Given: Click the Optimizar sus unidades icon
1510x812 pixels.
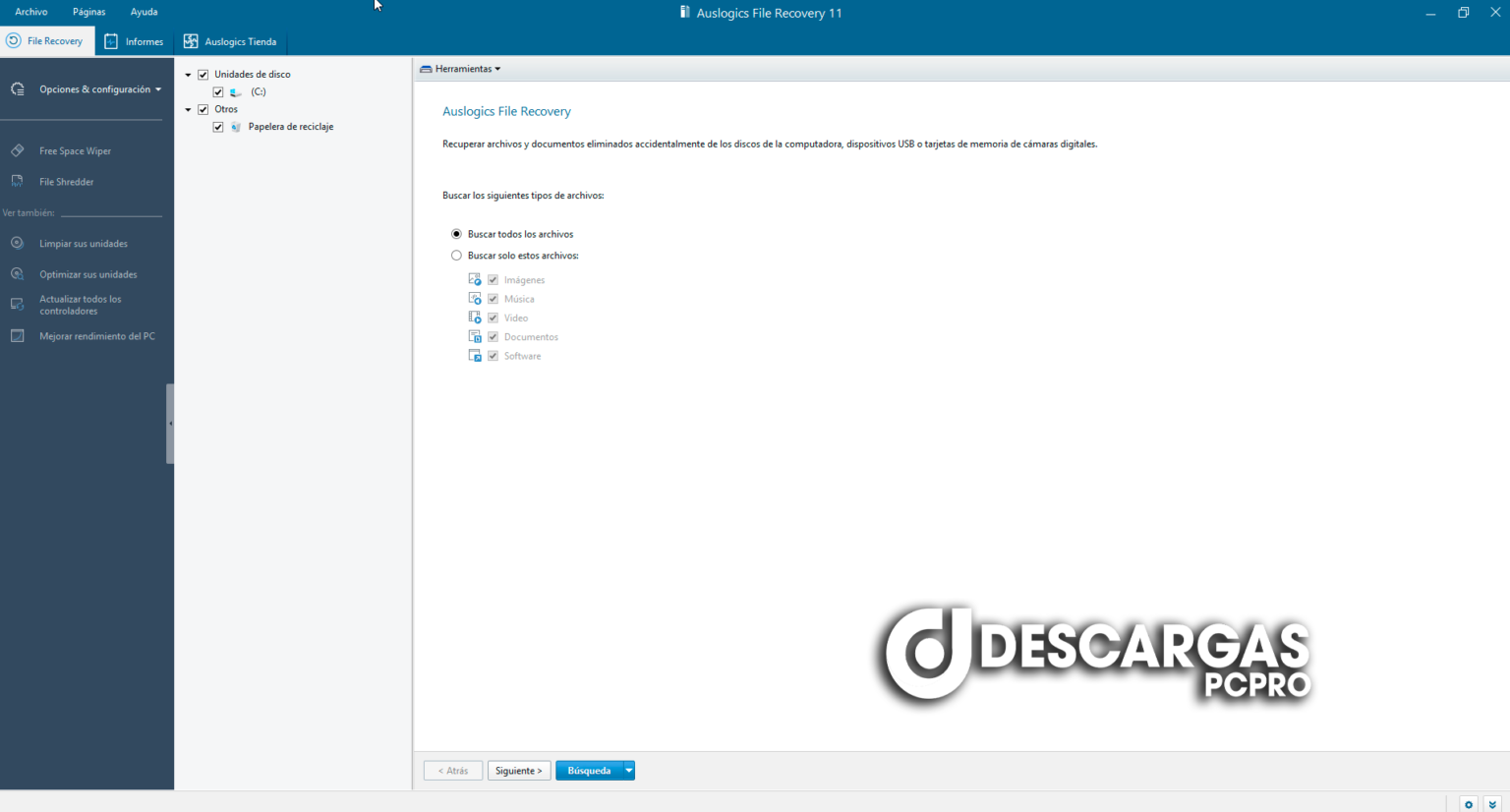Looking at the screenshot, I should (x=18, y=274).
